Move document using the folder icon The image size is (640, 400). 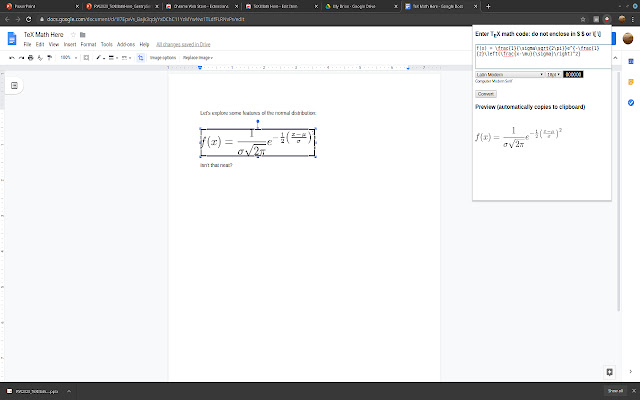[82, 35]
